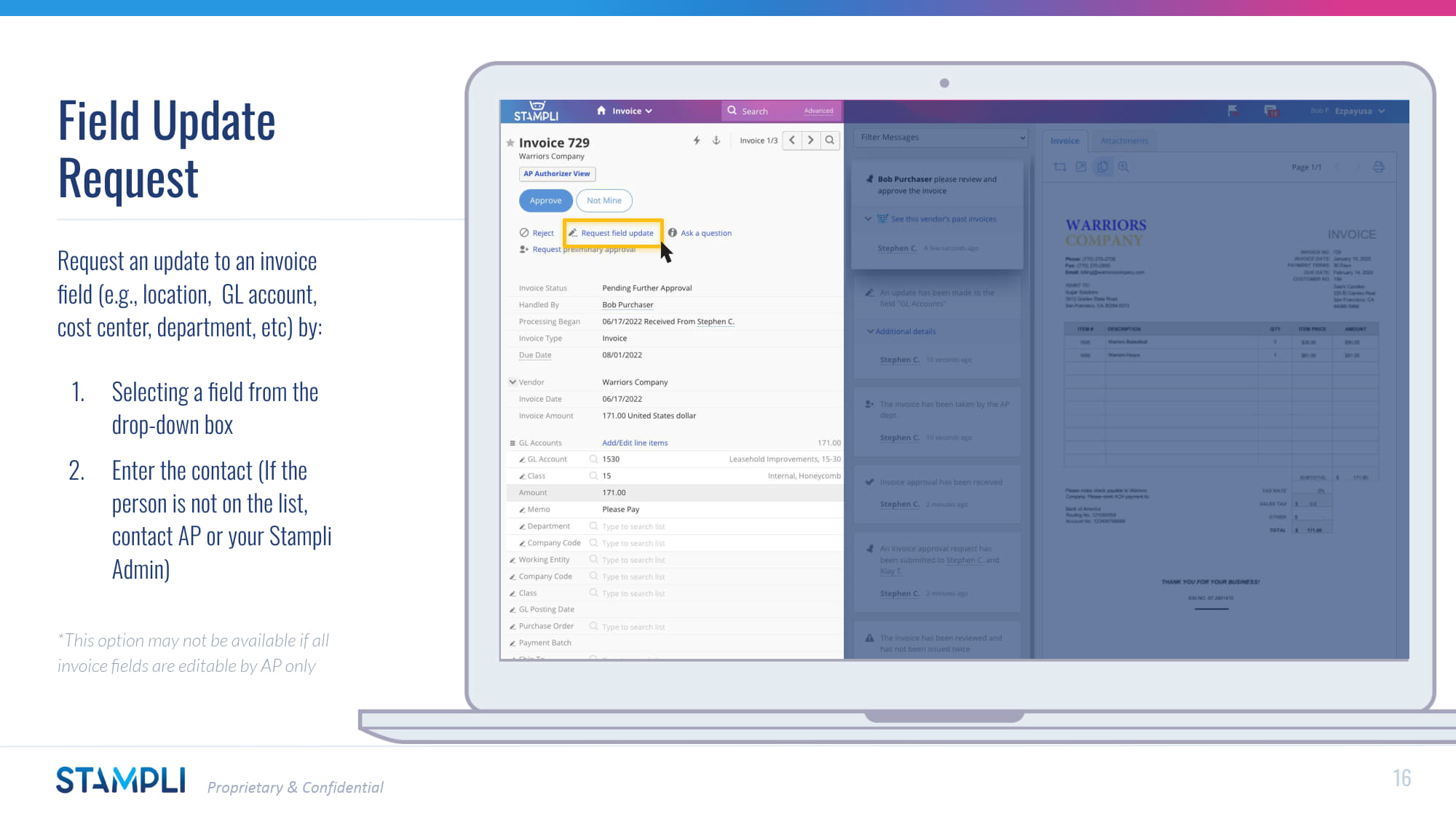Click Add/Edit line items link
The width and height of the screenshot is (1456, 819).
(x=634, y=443)
